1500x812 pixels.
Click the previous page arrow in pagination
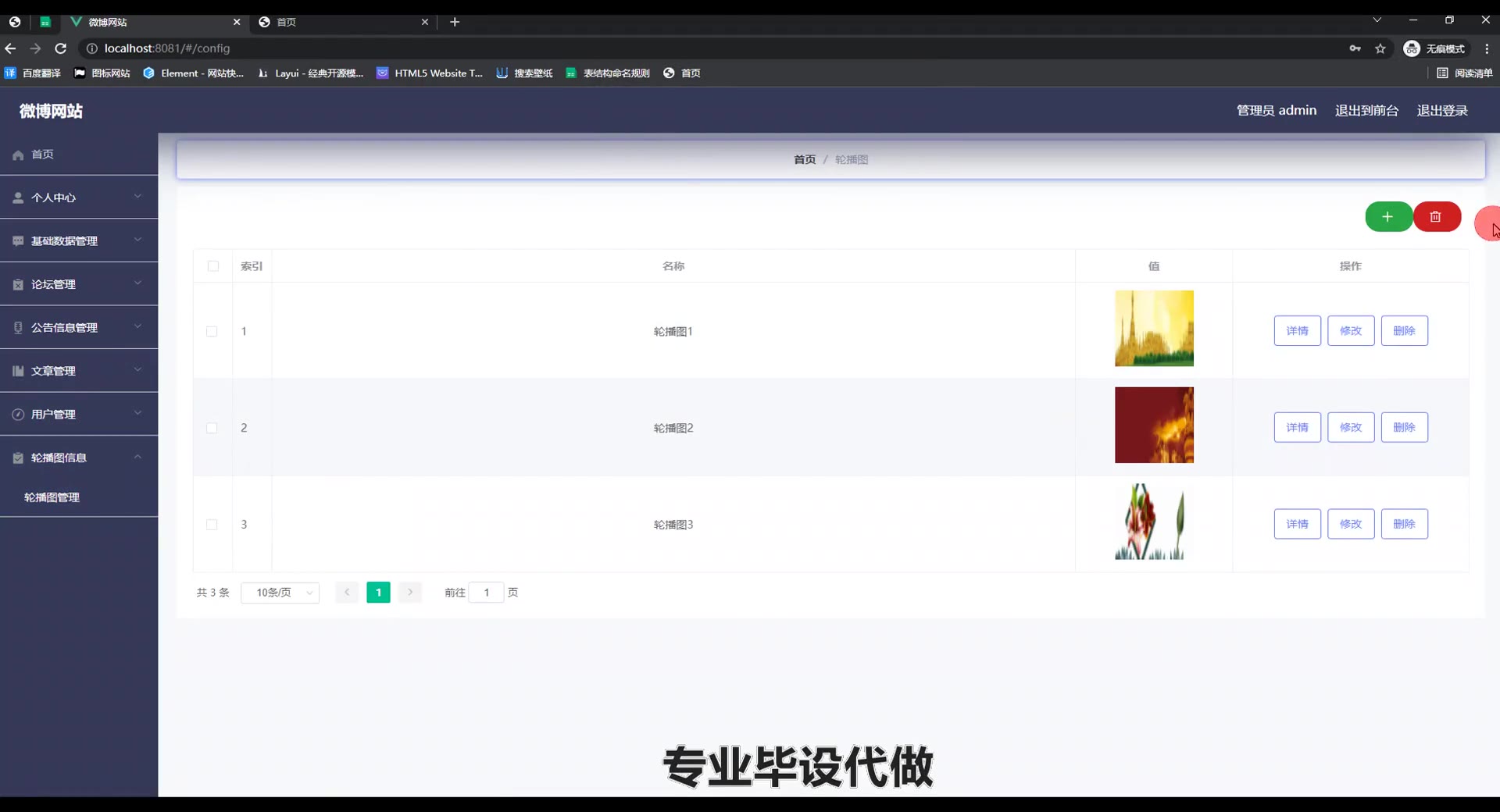[x=347, y=593]
